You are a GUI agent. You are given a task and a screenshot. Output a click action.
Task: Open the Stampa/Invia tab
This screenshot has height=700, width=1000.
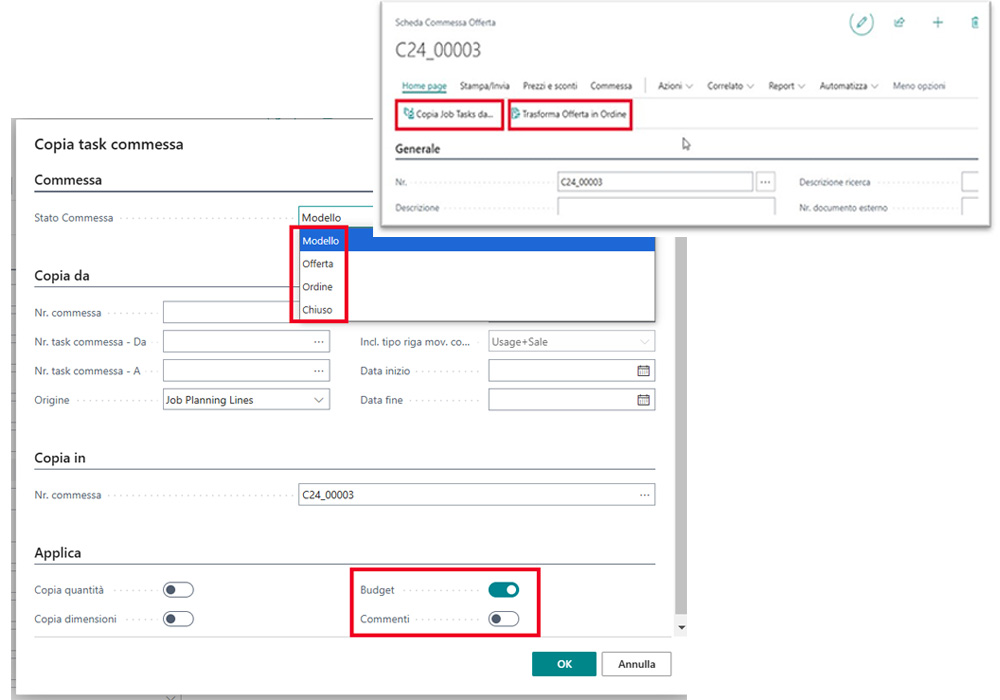(485, 86)
